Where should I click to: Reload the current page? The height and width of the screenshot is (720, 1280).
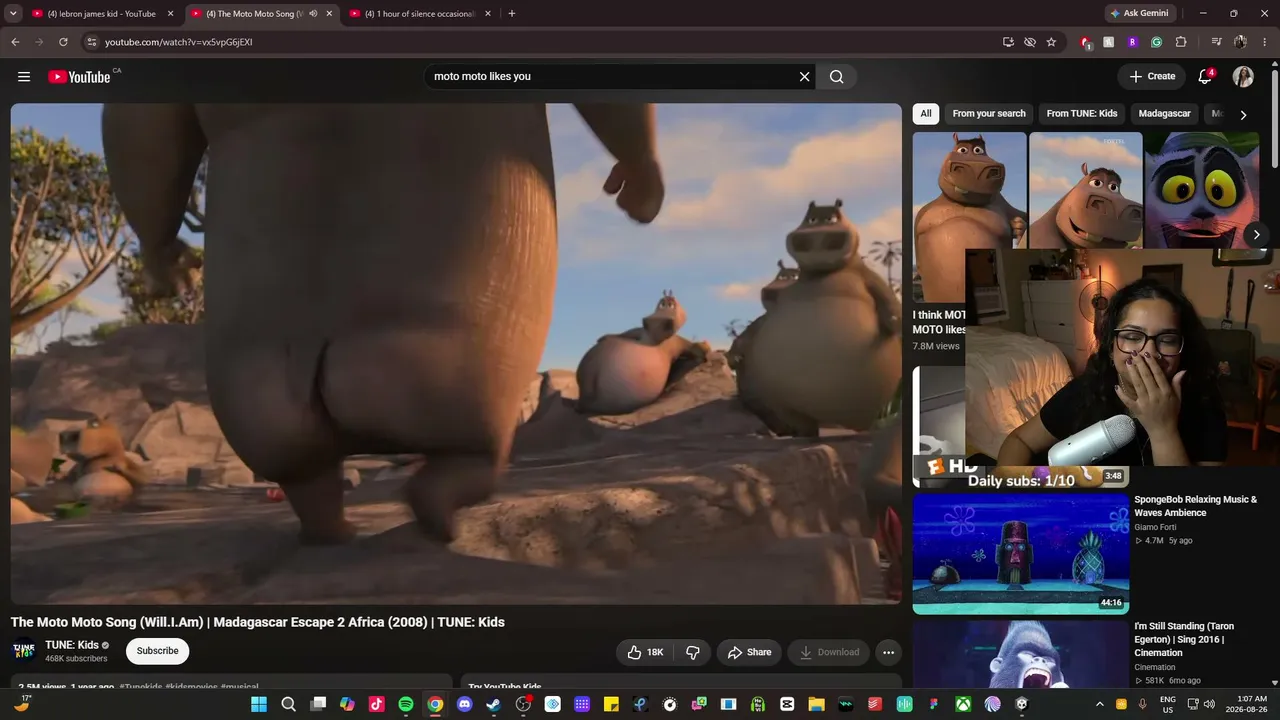[x=63, y=42]
